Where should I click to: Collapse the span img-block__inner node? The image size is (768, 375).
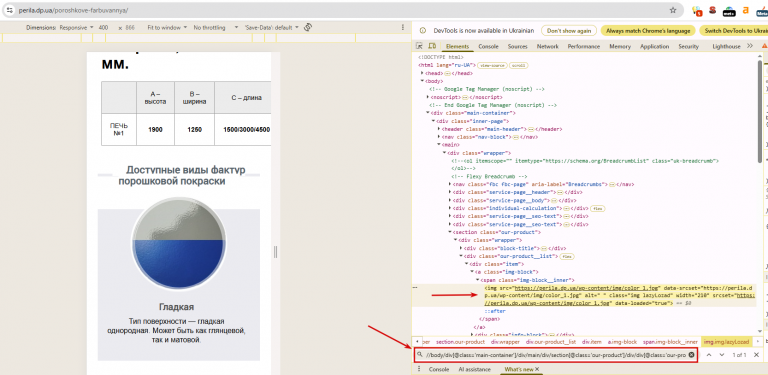(x=477, y=280)
